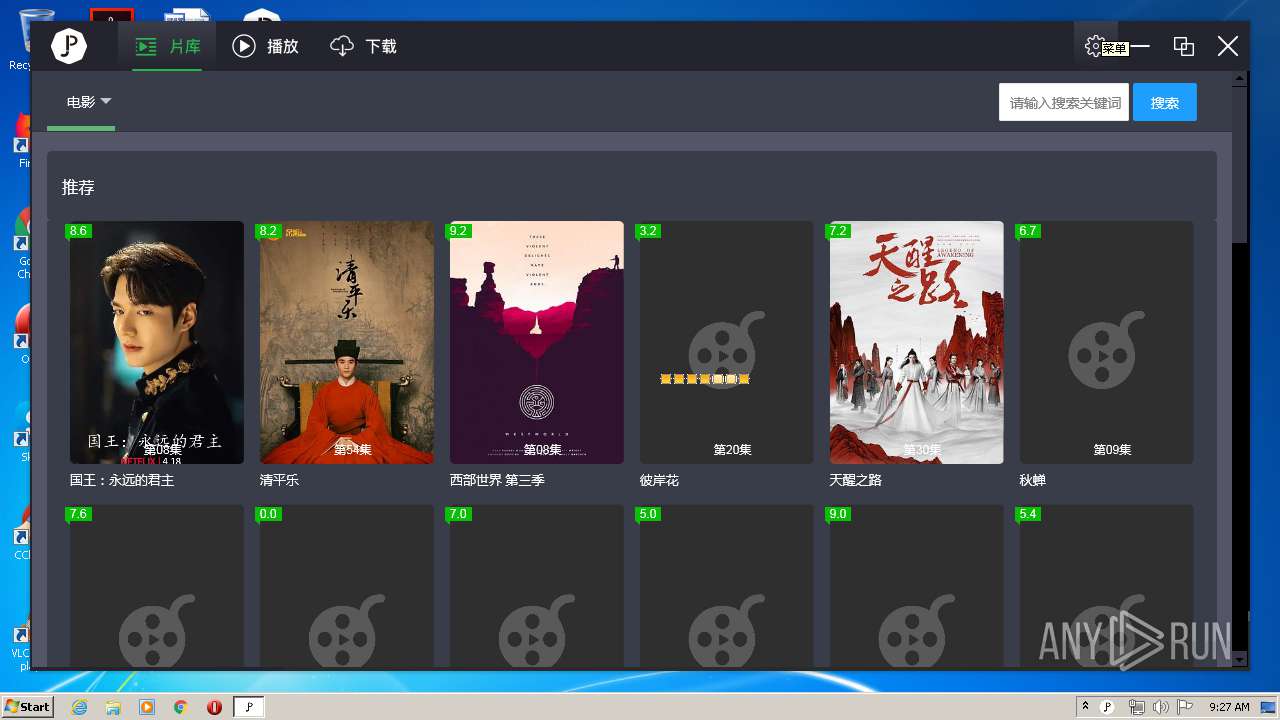The height and width of the screenshot is (720, 1280).
Task: Open the 秋蝉 placeholder thumbnail
Action: (1107, 342)
